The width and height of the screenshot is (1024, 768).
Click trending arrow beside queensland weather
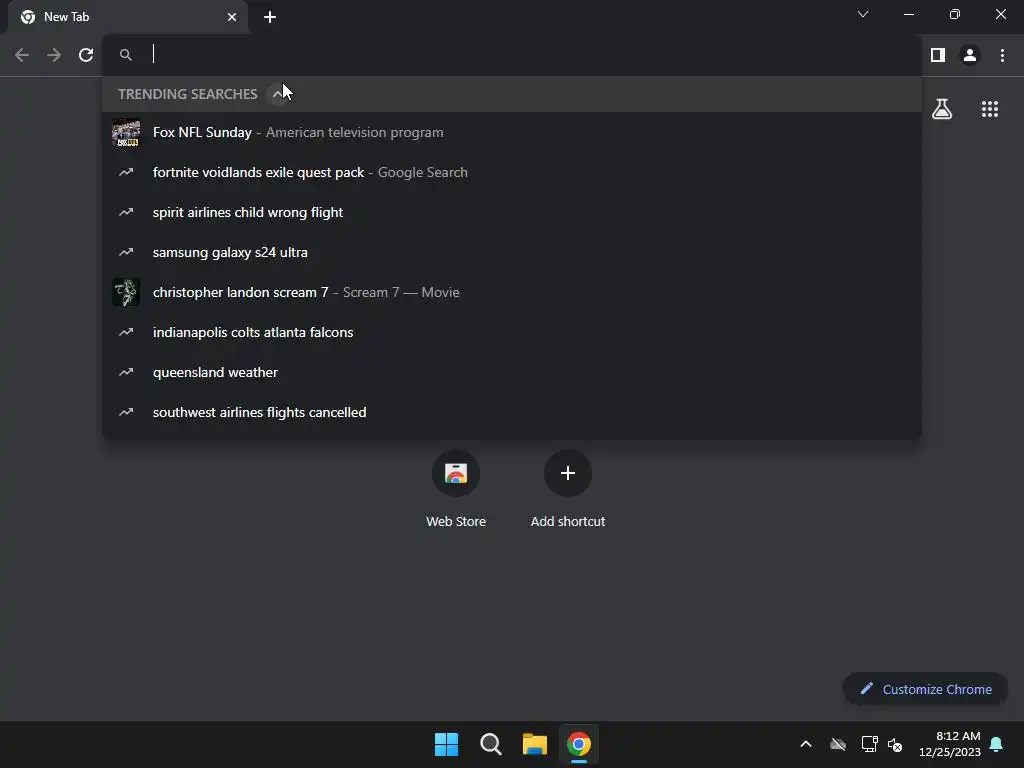(x=126, y=372)
